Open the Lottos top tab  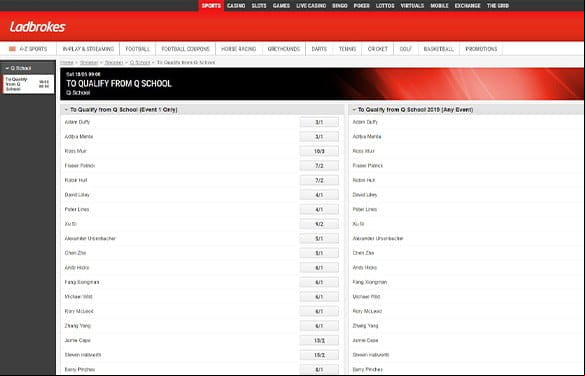tap(385, 6)
